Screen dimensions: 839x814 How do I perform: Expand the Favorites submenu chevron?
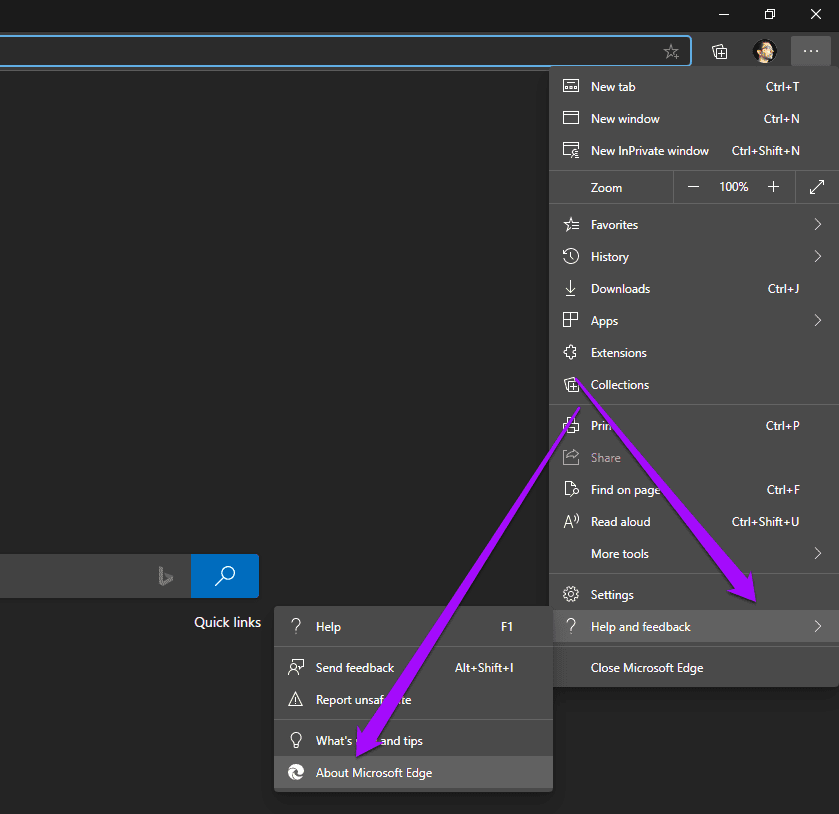818,224
